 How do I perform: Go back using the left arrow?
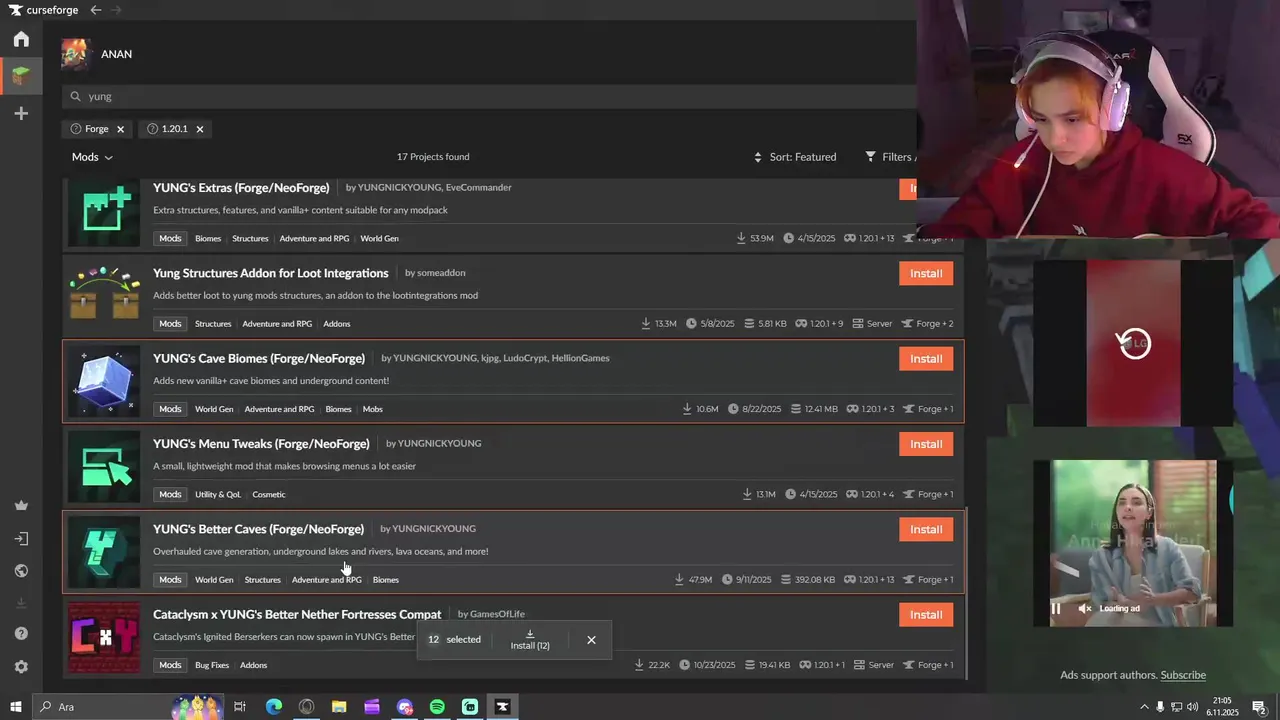coord(96,10)
